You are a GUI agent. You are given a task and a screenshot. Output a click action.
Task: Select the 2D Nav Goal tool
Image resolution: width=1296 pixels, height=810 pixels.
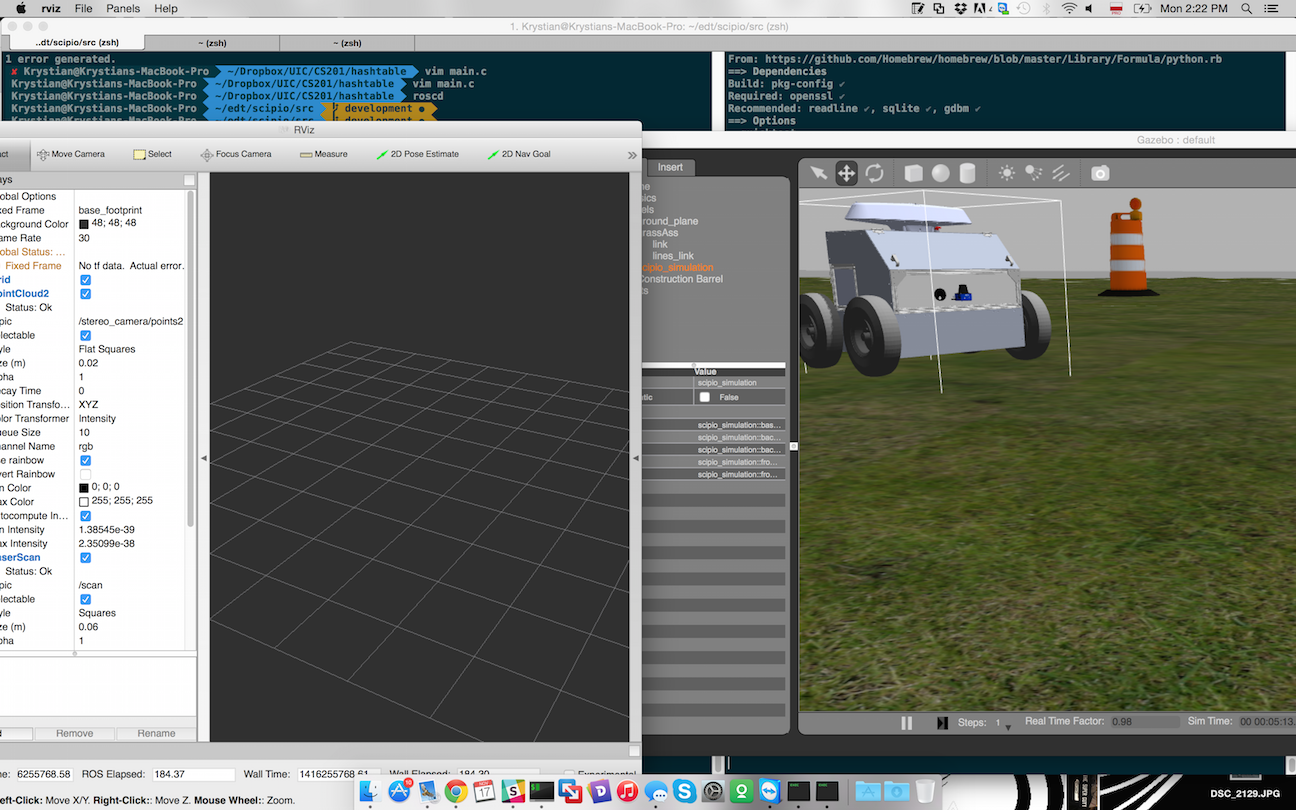(x=519, y=154)
